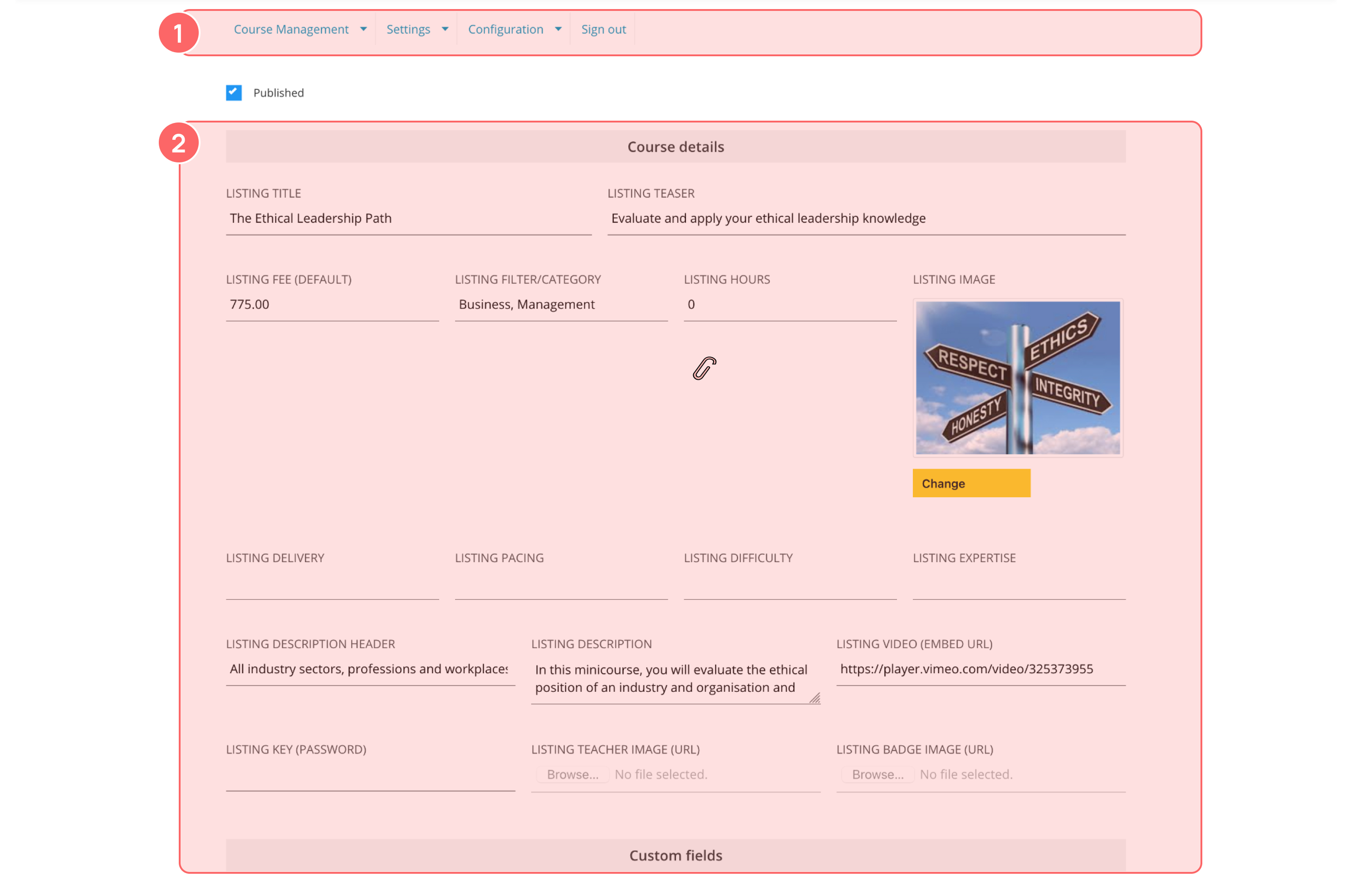
Task: Click into the Listing Description textarea
Action: point(676,679)
